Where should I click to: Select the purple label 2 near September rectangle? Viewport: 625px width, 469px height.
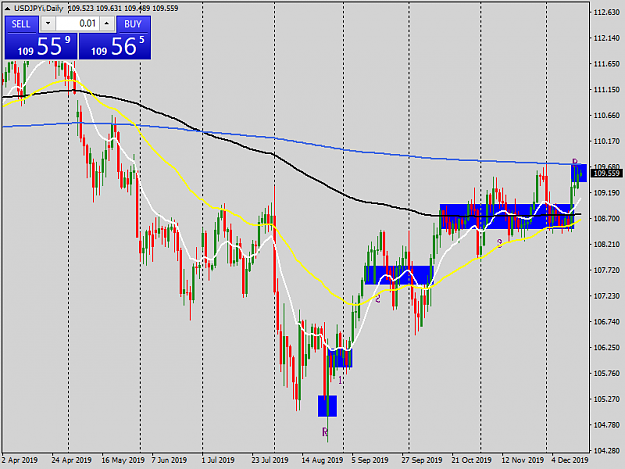pos(378,298)
